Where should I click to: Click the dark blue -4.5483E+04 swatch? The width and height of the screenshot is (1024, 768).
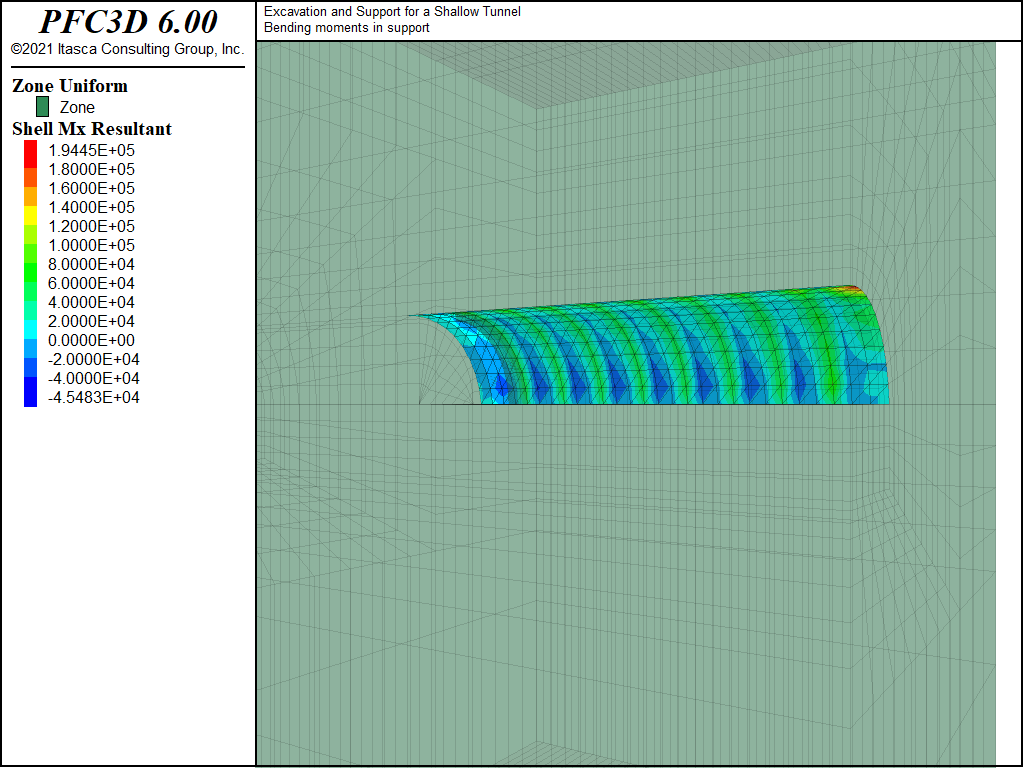[31, 397]
